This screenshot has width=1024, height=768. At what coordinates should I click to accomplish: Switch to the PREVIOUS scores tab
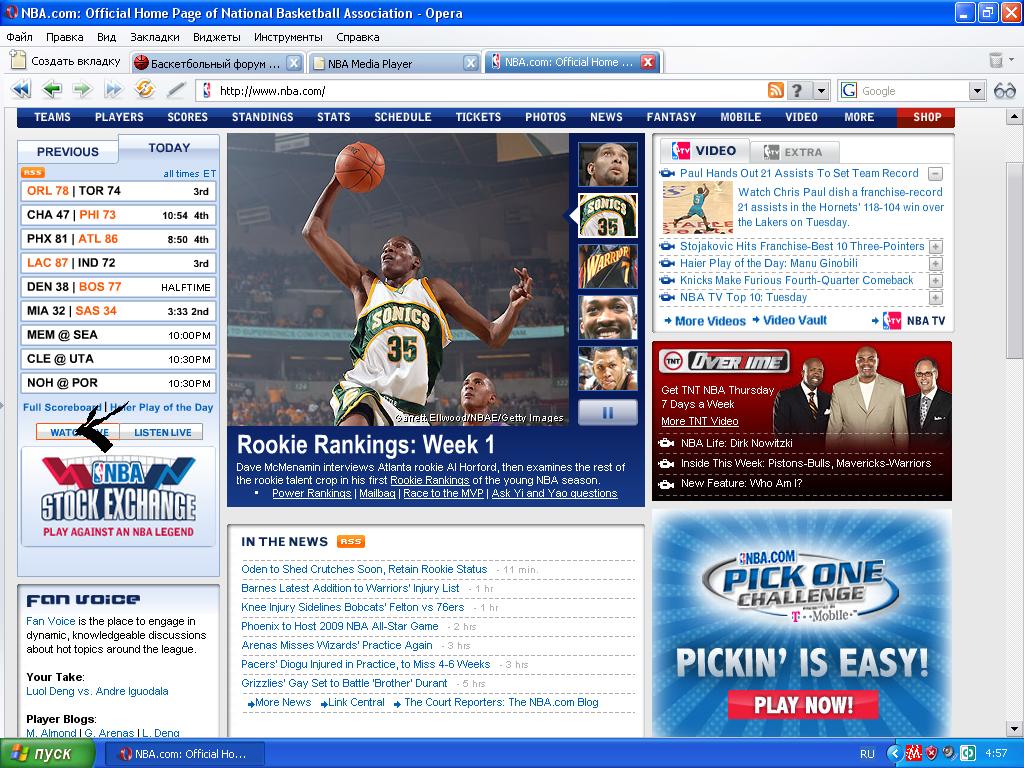[68, 152]
